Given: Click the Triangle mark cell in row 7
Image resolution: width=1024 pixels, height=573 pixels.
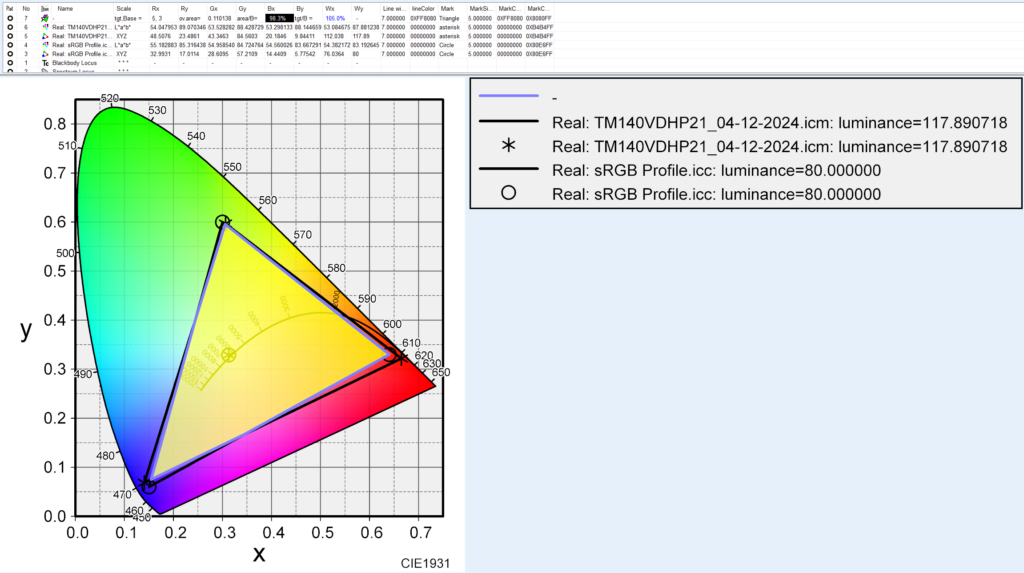Looking at the screenshot, I should click(x=449, y=18).
